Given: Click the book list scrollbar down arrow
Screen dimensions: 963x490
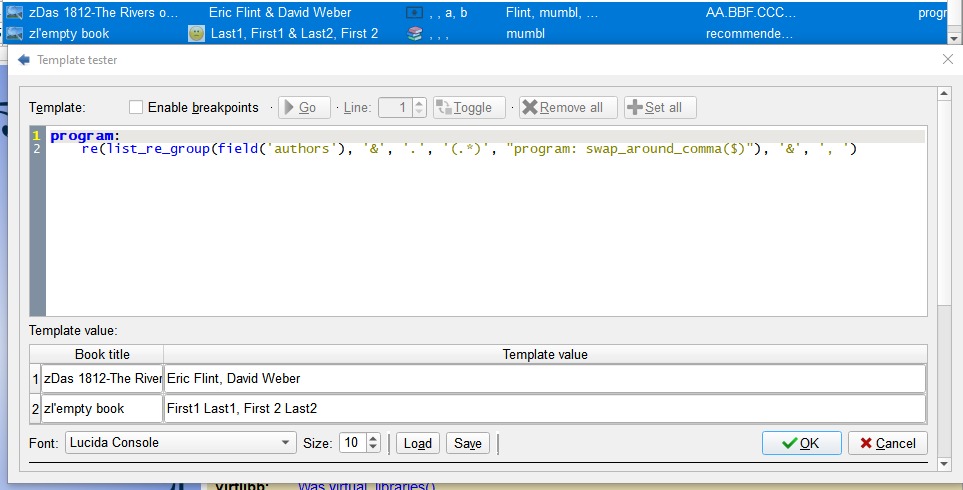Looking at the screenshot, I should (954, 38).
